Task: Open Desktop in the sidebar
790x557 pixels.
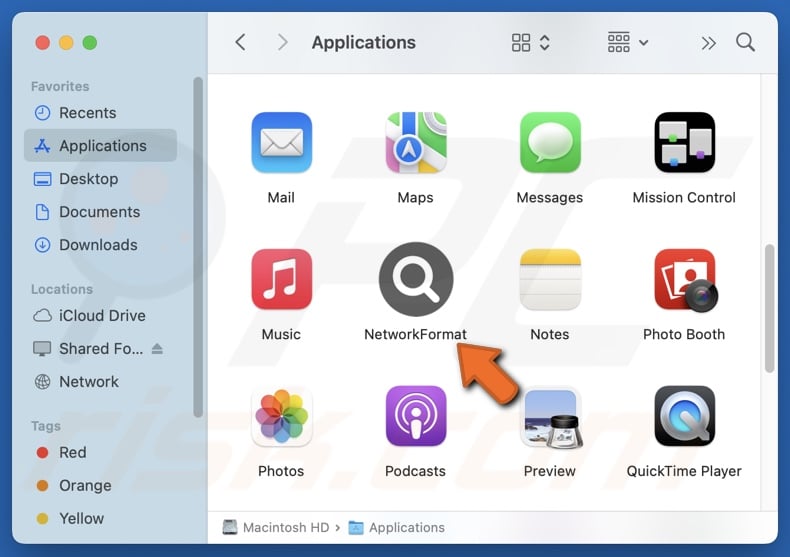Action: 100,179
